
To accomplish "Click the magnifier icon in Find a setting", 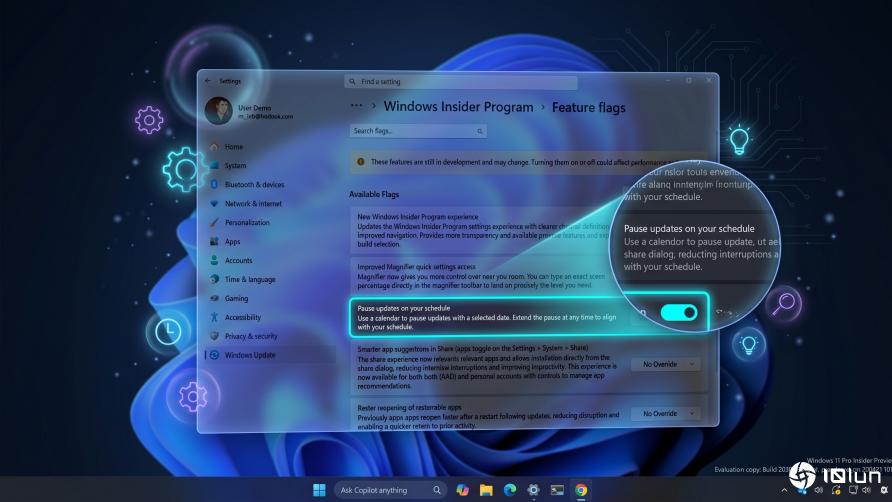I will [x=352, y=82].
